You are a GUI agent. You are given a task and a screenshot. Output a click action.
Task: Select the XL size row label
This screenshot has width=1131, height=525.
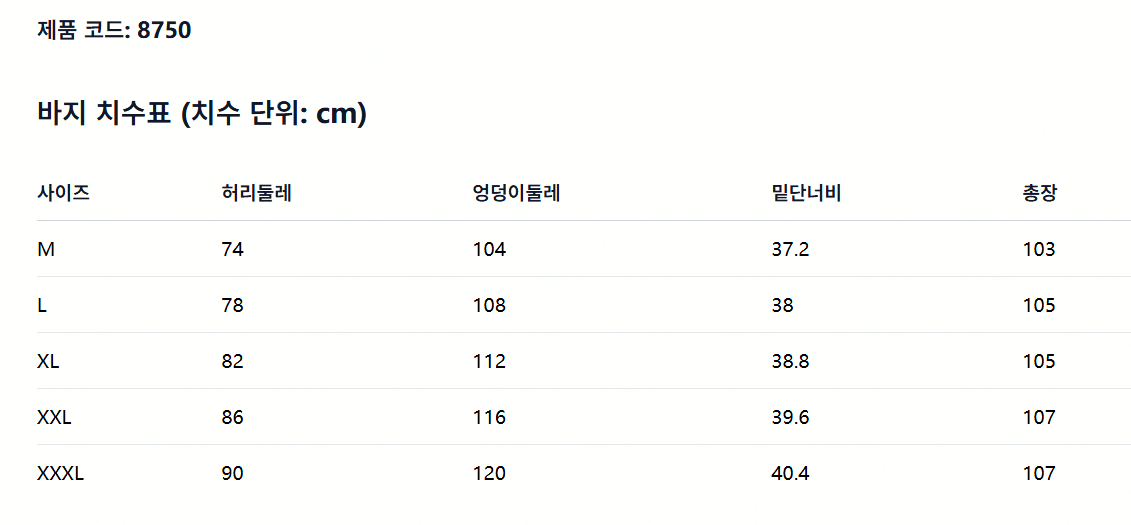click(x=48, y=361)
